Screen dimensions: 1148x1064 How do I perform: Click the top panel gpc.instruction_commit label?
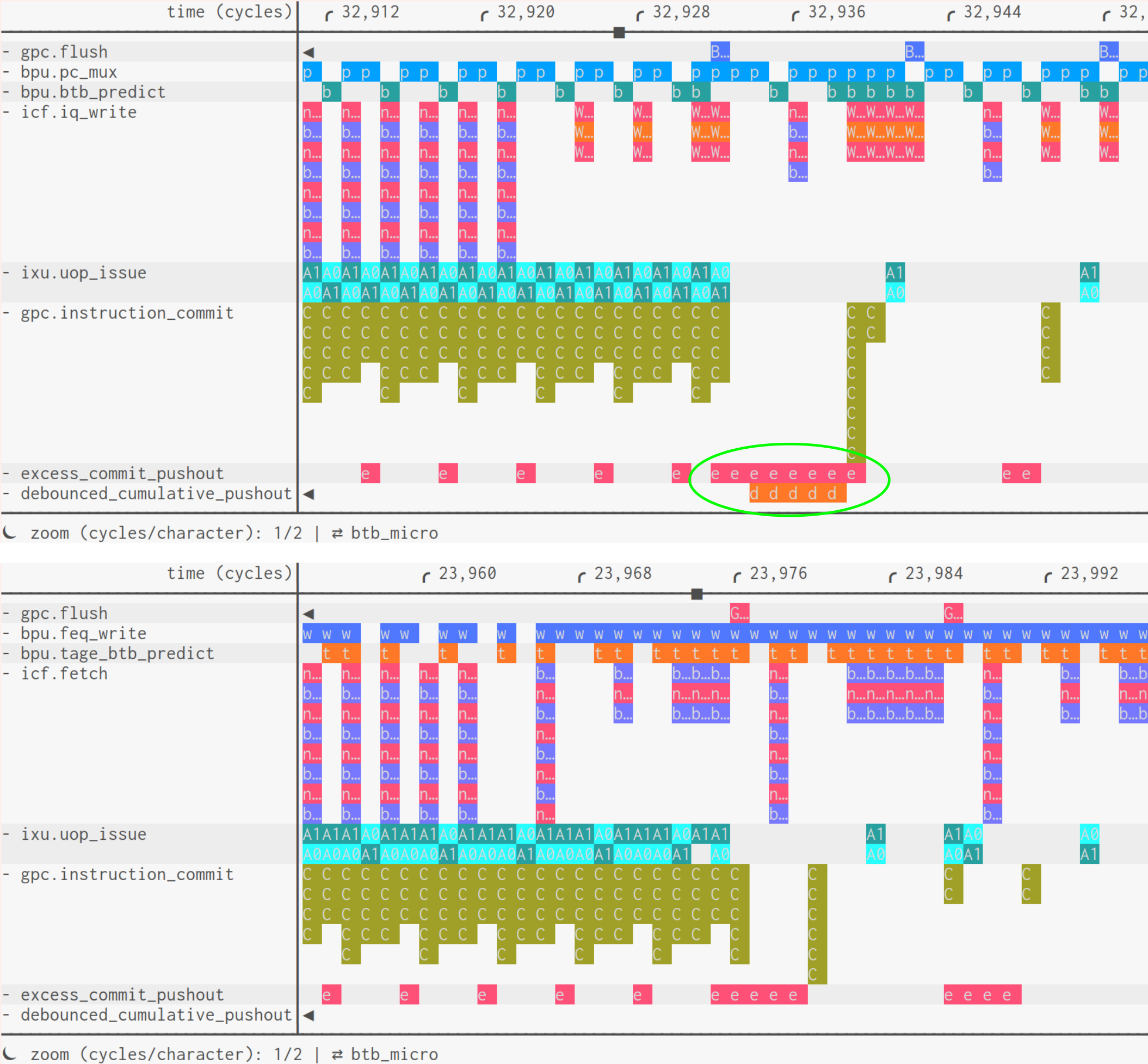pos(127,313)
